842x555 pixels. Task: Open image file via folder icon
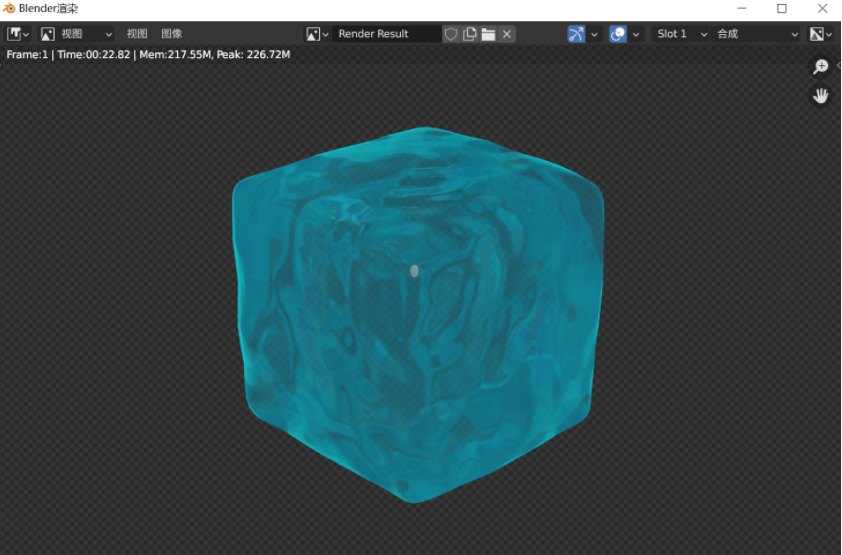(488, 34)
